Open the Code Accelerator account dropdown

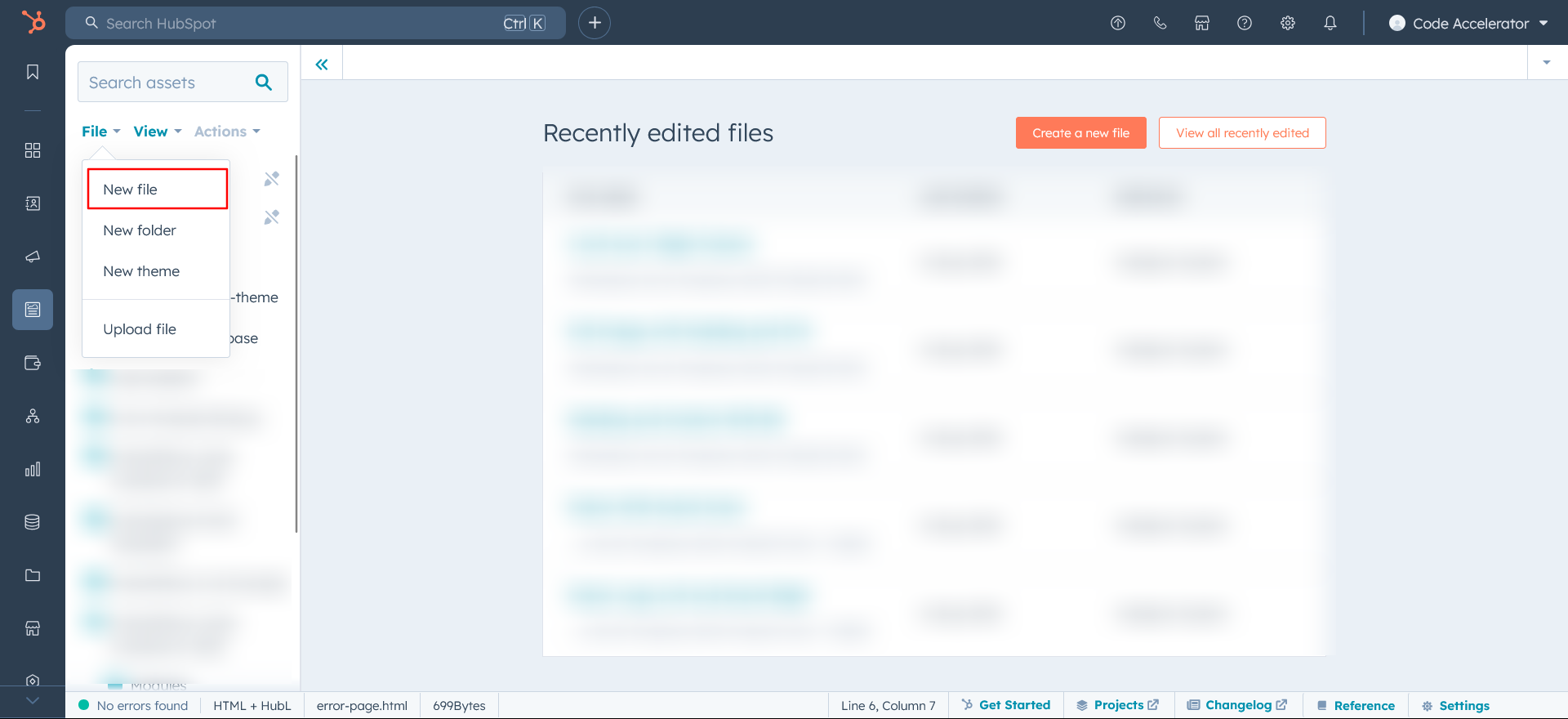click(x=1468, y=23)
